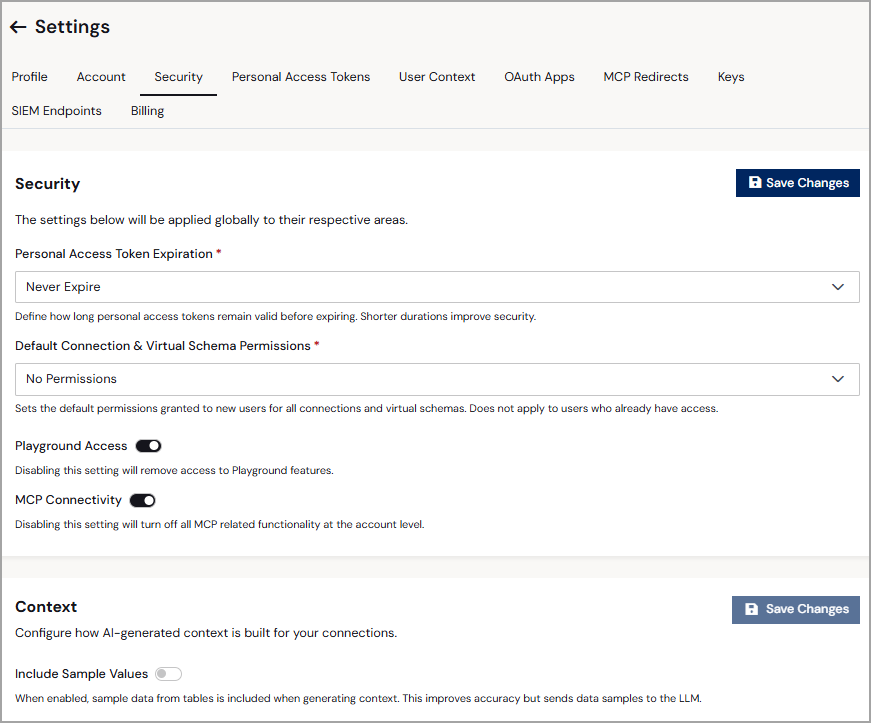
Task: Click help text about token durations improving security
Action: click(276, 317)
